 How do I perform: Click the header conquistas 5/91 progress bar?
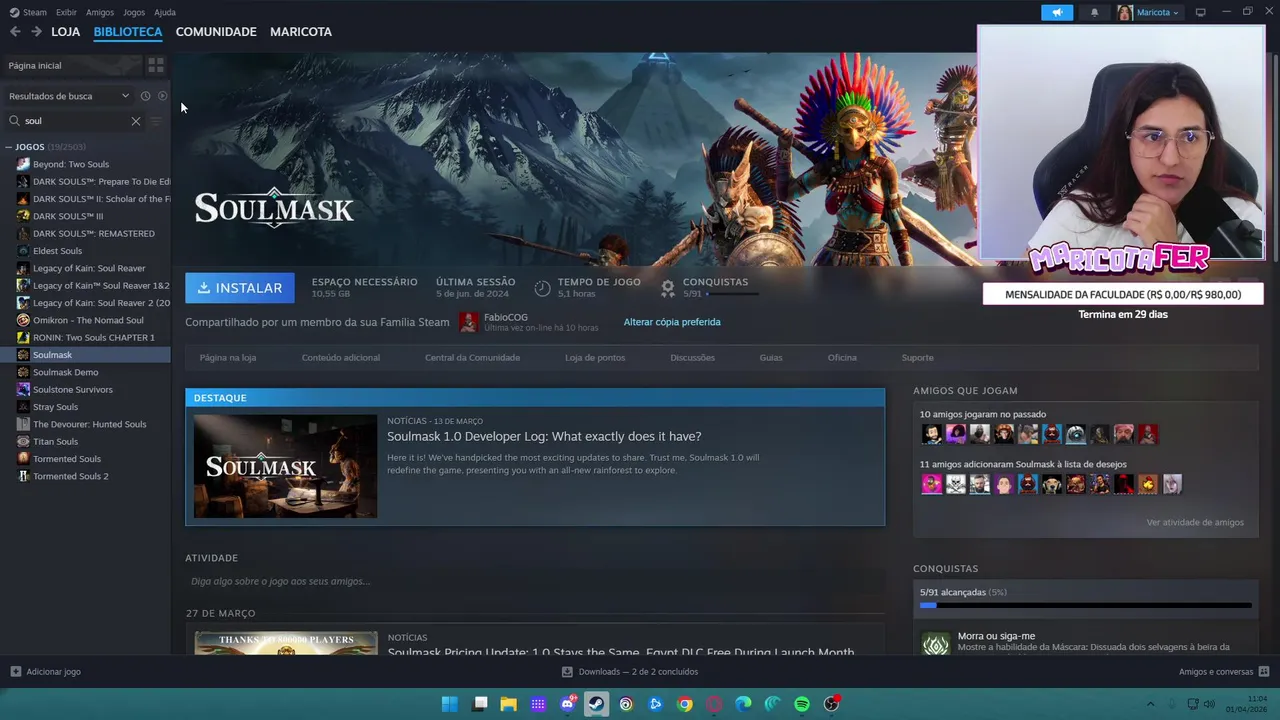click(x=732, y=294)
